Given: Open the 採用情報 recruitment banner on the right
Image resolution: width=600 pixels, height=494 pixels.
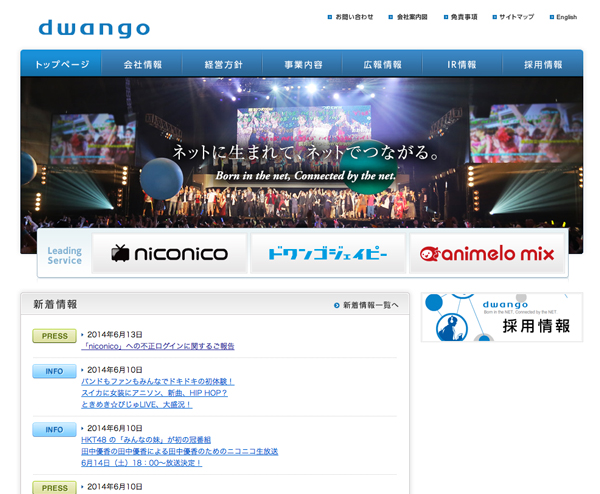Looking at the screenshot, I should tap(501, 317).
